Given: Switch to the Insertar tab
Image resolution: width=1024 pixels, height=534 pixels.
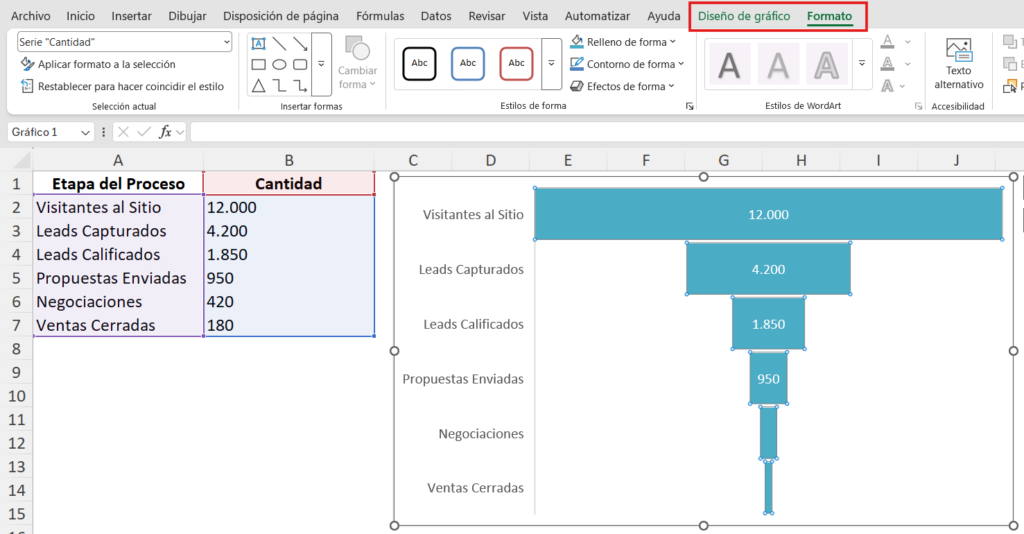Looking at the screenshot, I should coord(131,16).
